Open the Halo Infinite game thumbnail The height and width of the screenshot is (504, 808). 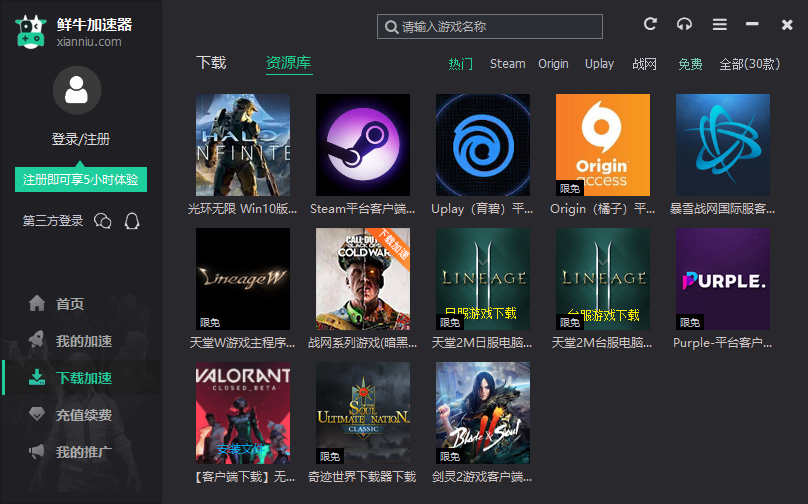pos(243,145)
